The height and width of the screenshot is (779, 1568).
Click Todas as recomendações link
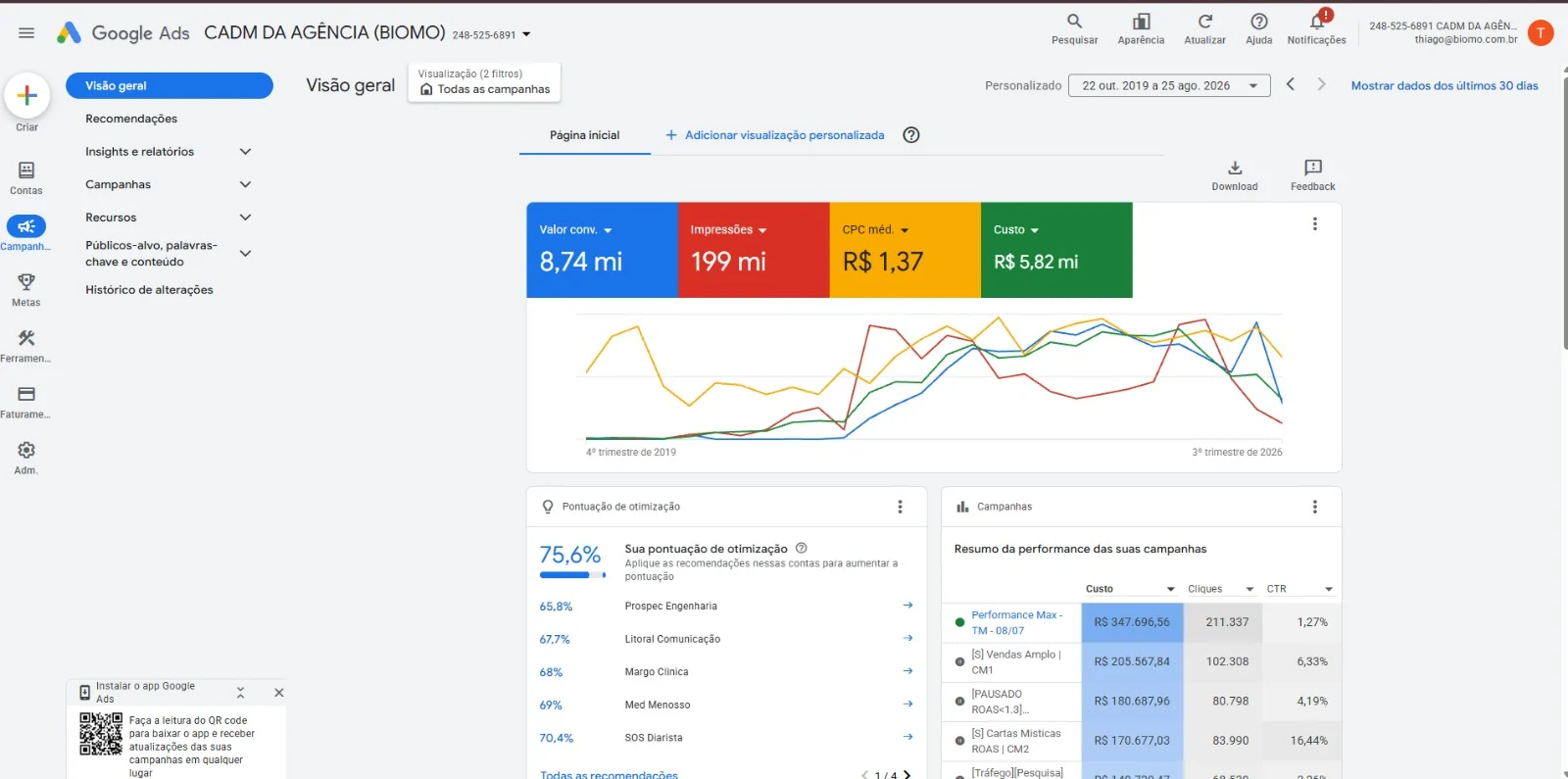[x=609, y=774]
